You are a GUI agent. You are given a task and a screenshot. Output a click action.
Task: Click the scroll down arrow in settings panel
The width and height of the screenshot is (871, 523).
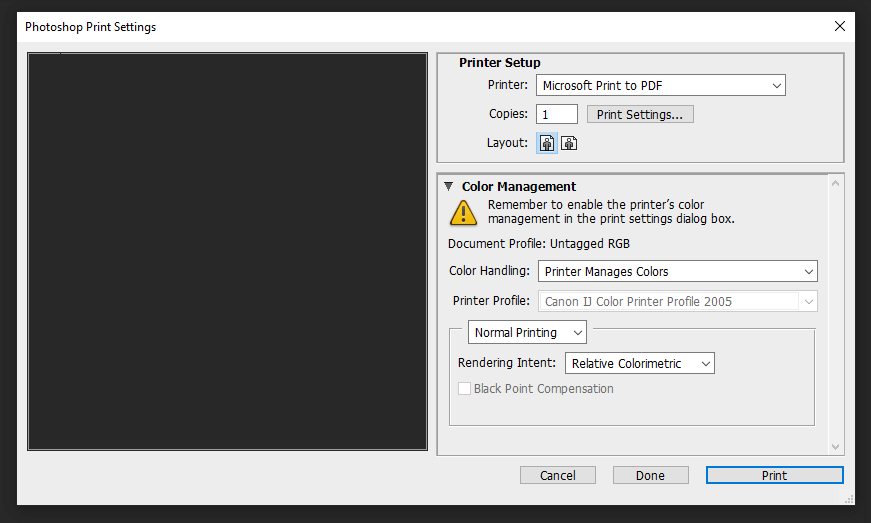point(835,447)
